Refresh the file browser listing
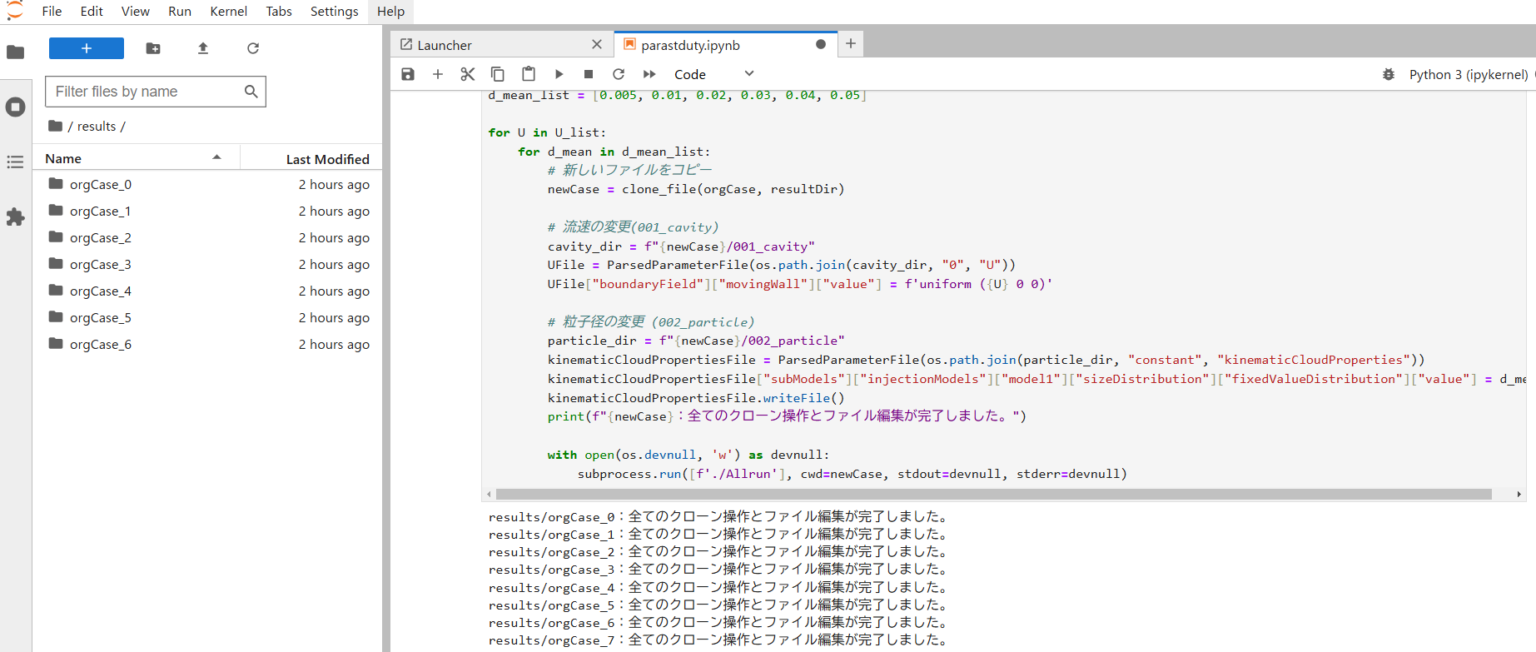This screenshot has height=652, width=1536. [x=253, y=48]
